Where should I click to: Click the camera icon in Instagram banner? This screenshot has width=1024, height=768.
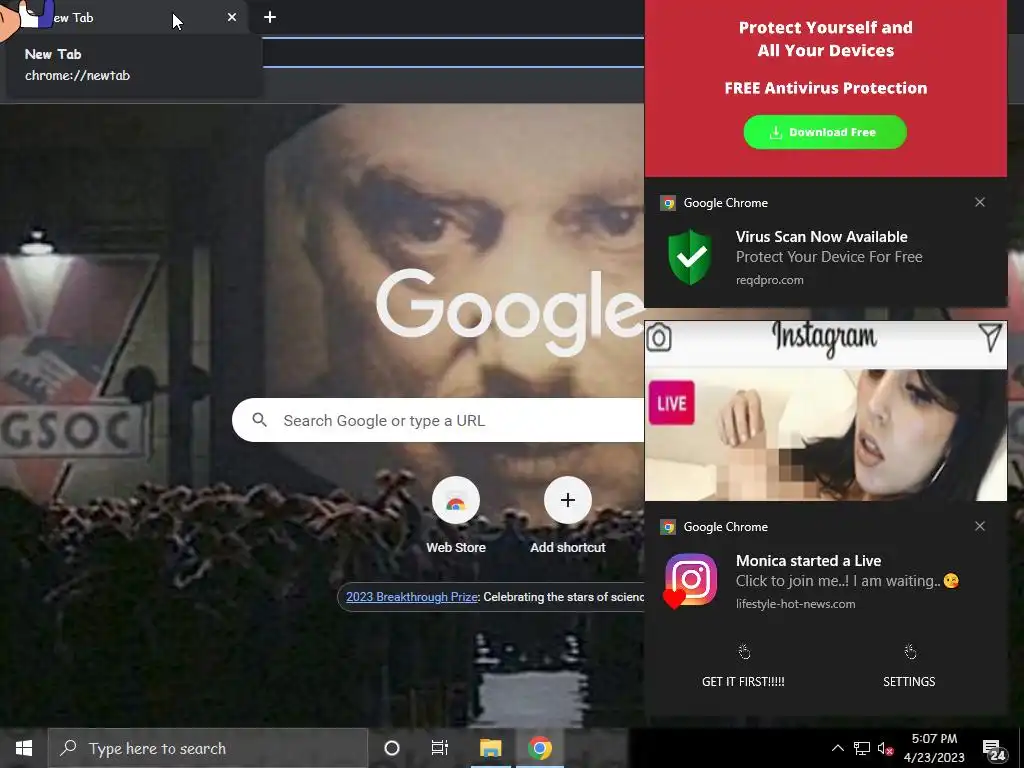(x=659, y=338)
